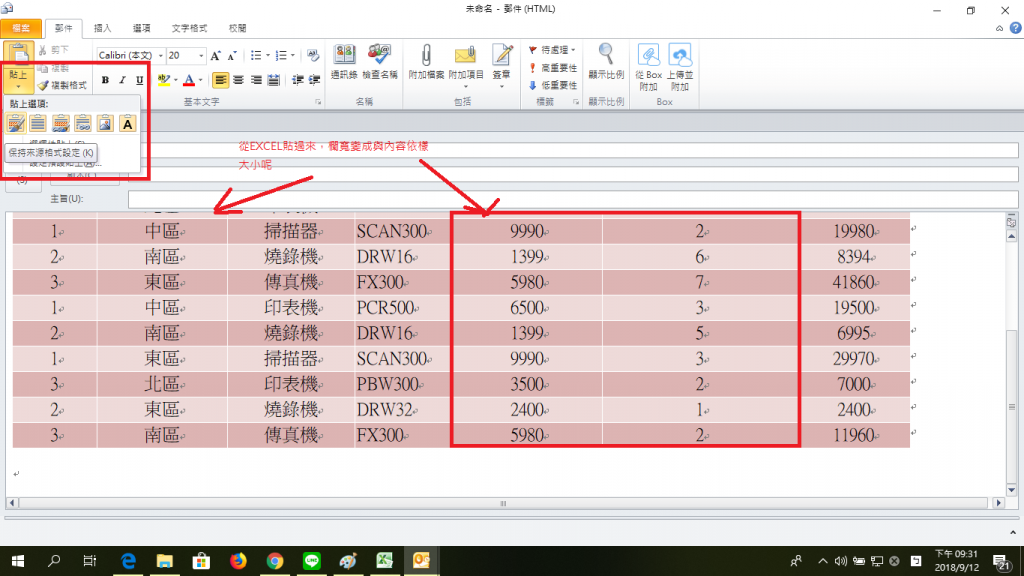The height and width of the screenshot is (576, 1024).
Task: Choose Keep Text Only paste option
Action: 127,123
